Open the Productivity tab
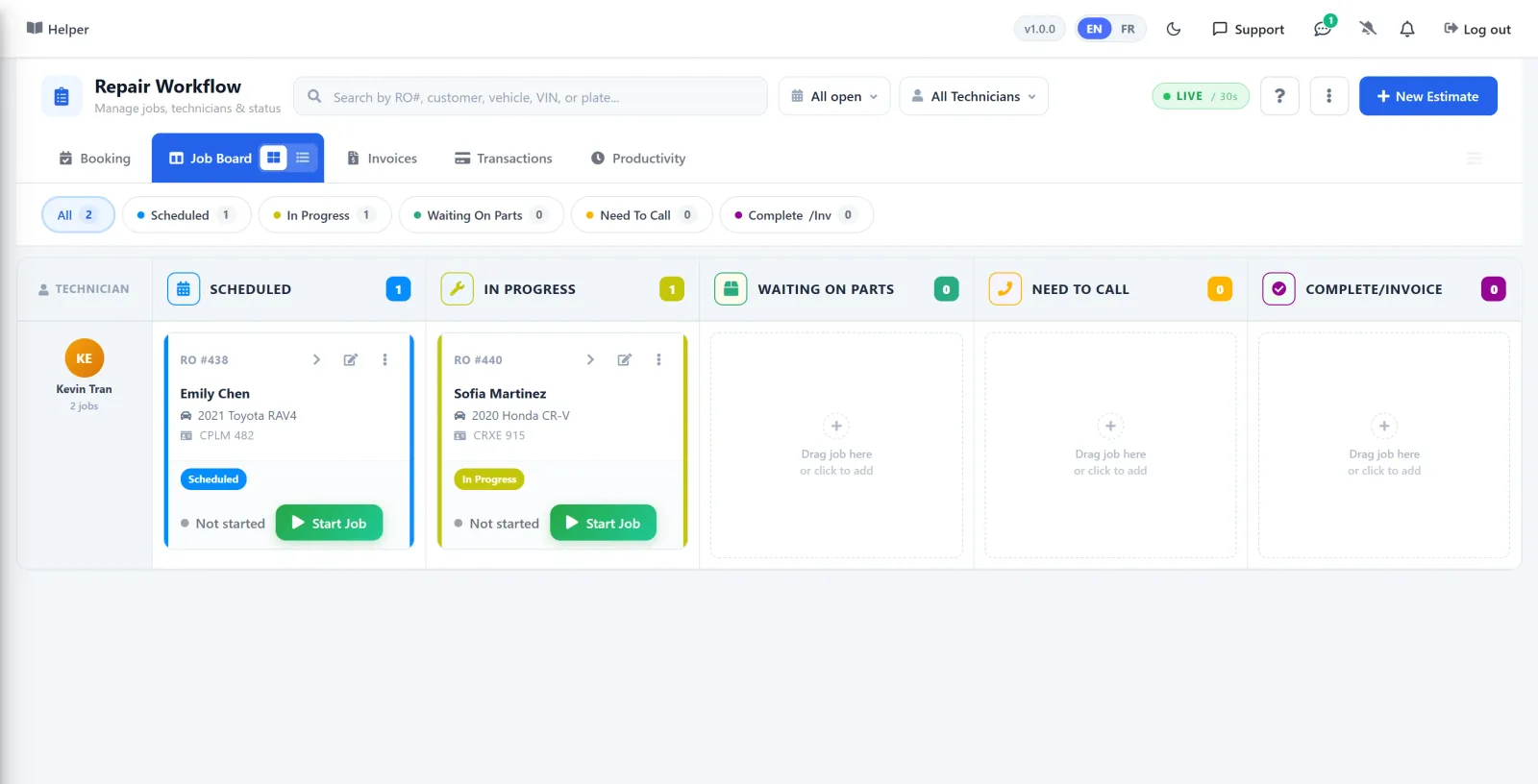Screen dimensions: 1538x784 638,159
